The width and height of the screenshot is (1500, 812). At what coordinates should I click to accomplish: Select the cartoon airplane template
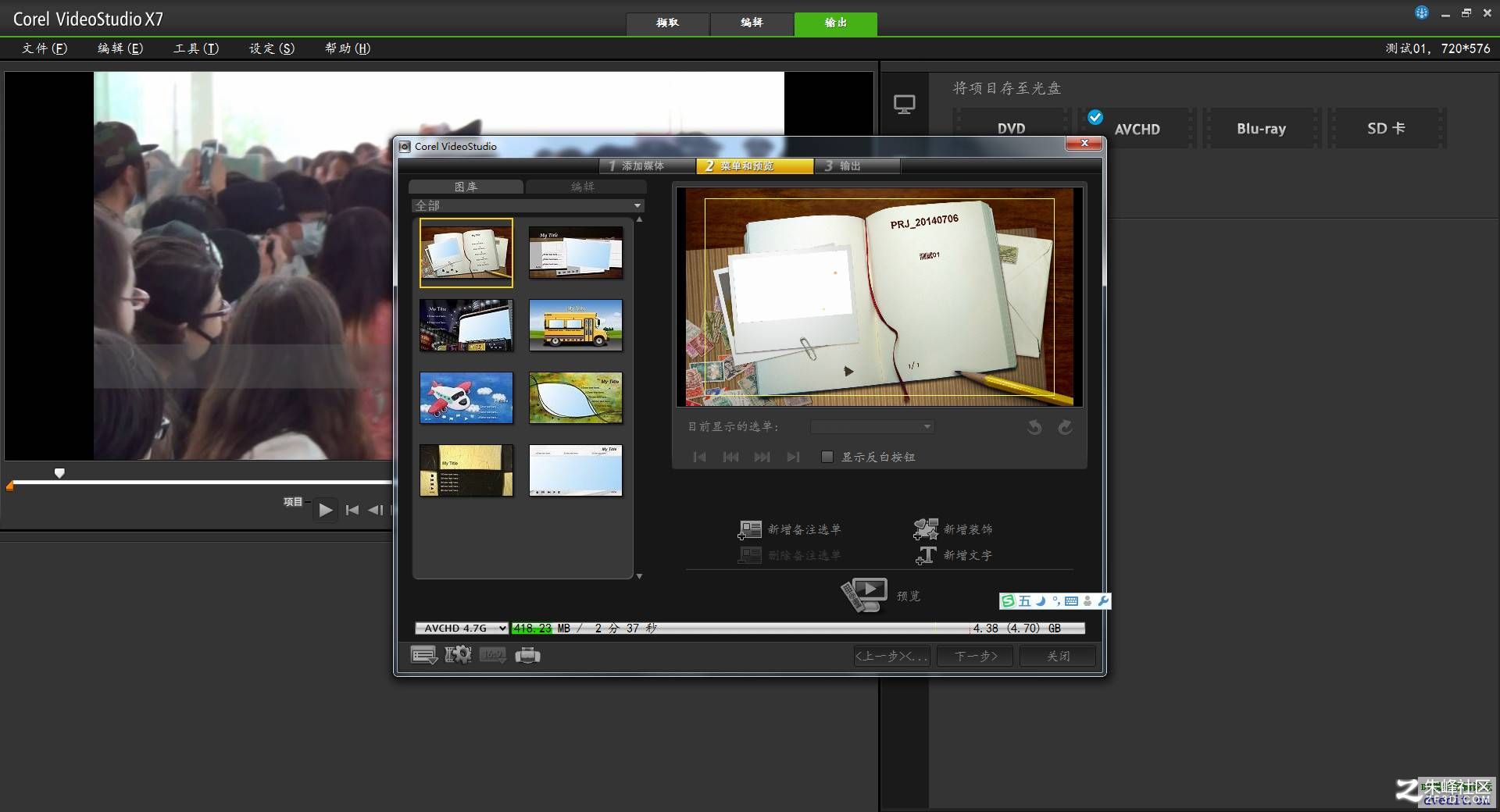466,397
